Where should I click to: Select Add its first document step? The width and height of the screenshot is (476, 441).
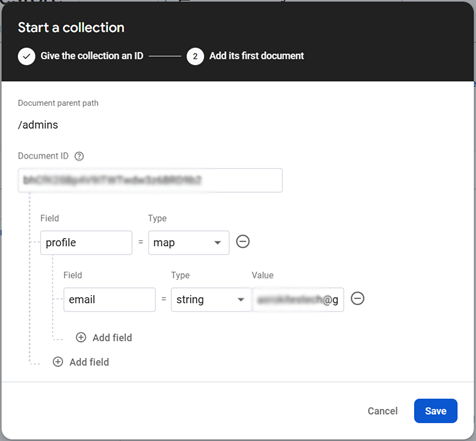(x=256, y=56)
